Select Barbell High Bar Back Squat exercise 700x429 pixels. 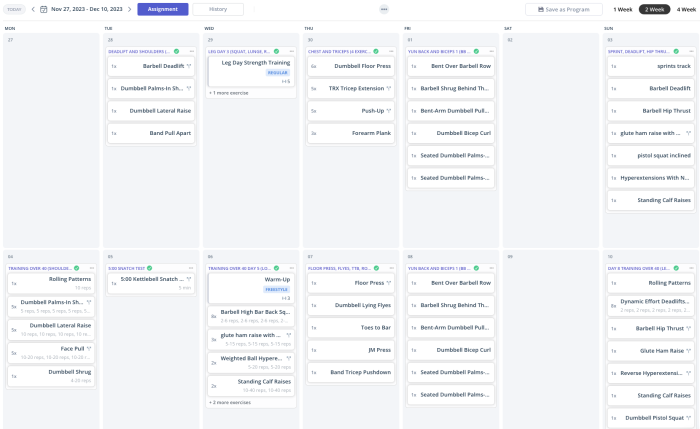point(251,316)
